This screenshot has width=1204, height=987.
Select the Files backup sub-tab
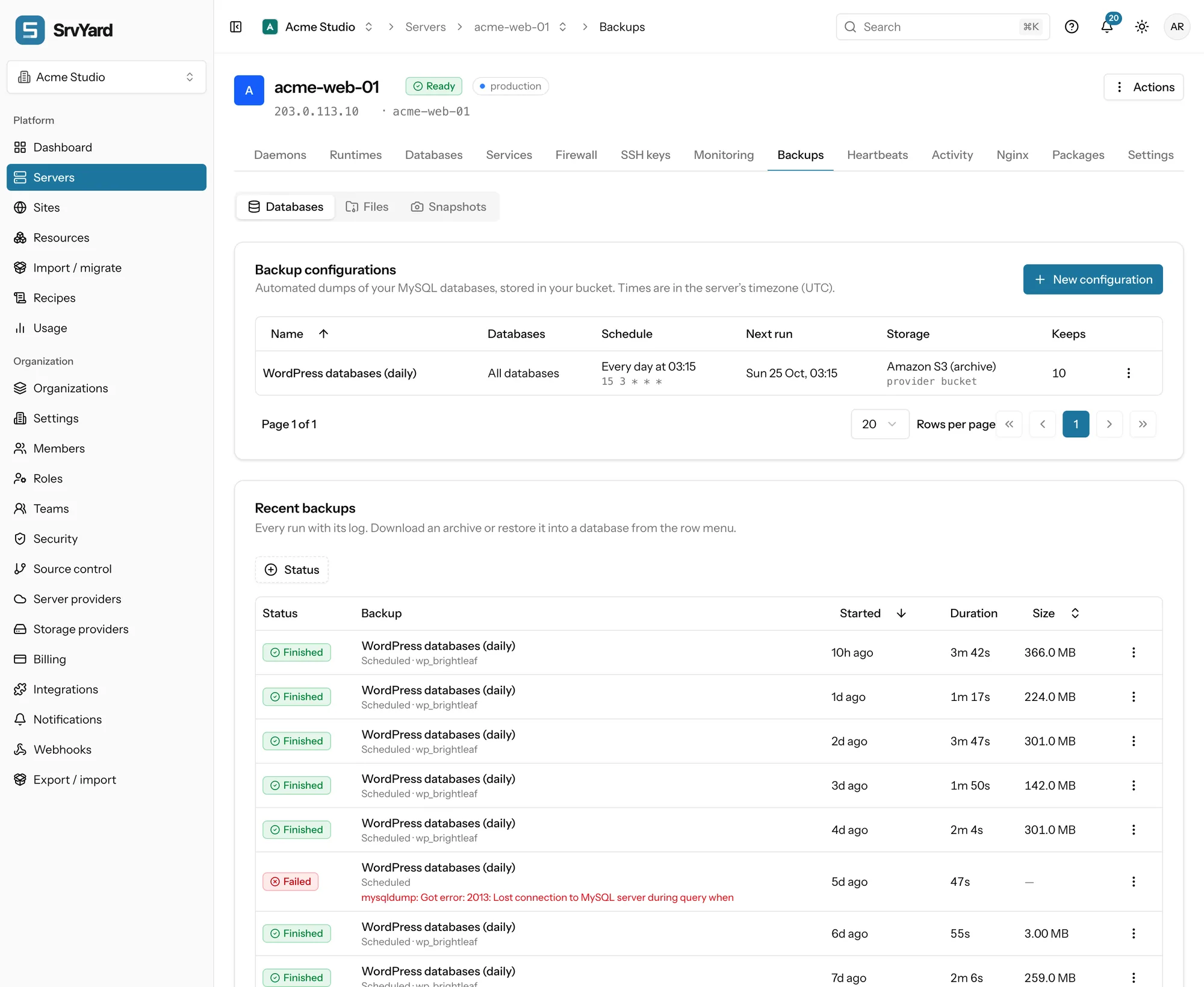pos(367,207)
